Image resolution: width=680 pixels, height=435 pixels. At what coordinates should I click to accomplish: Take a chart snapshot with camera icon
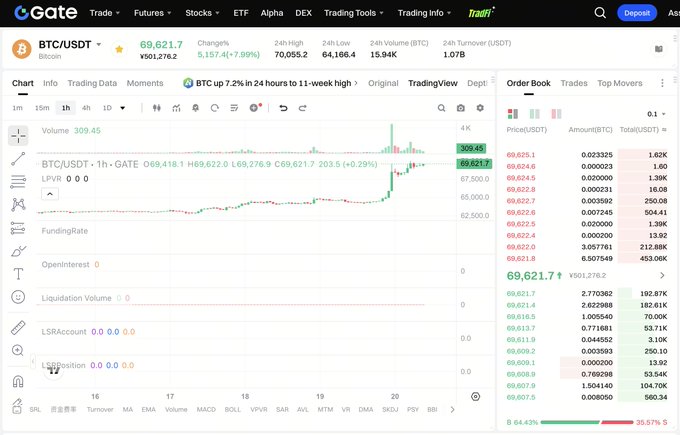tap(461, 108)
